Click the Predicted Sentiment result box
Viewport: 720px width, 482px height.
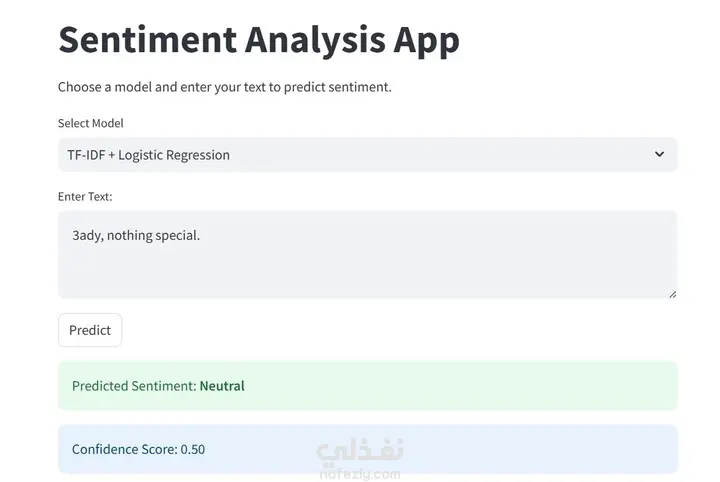(x=367, y=386)
